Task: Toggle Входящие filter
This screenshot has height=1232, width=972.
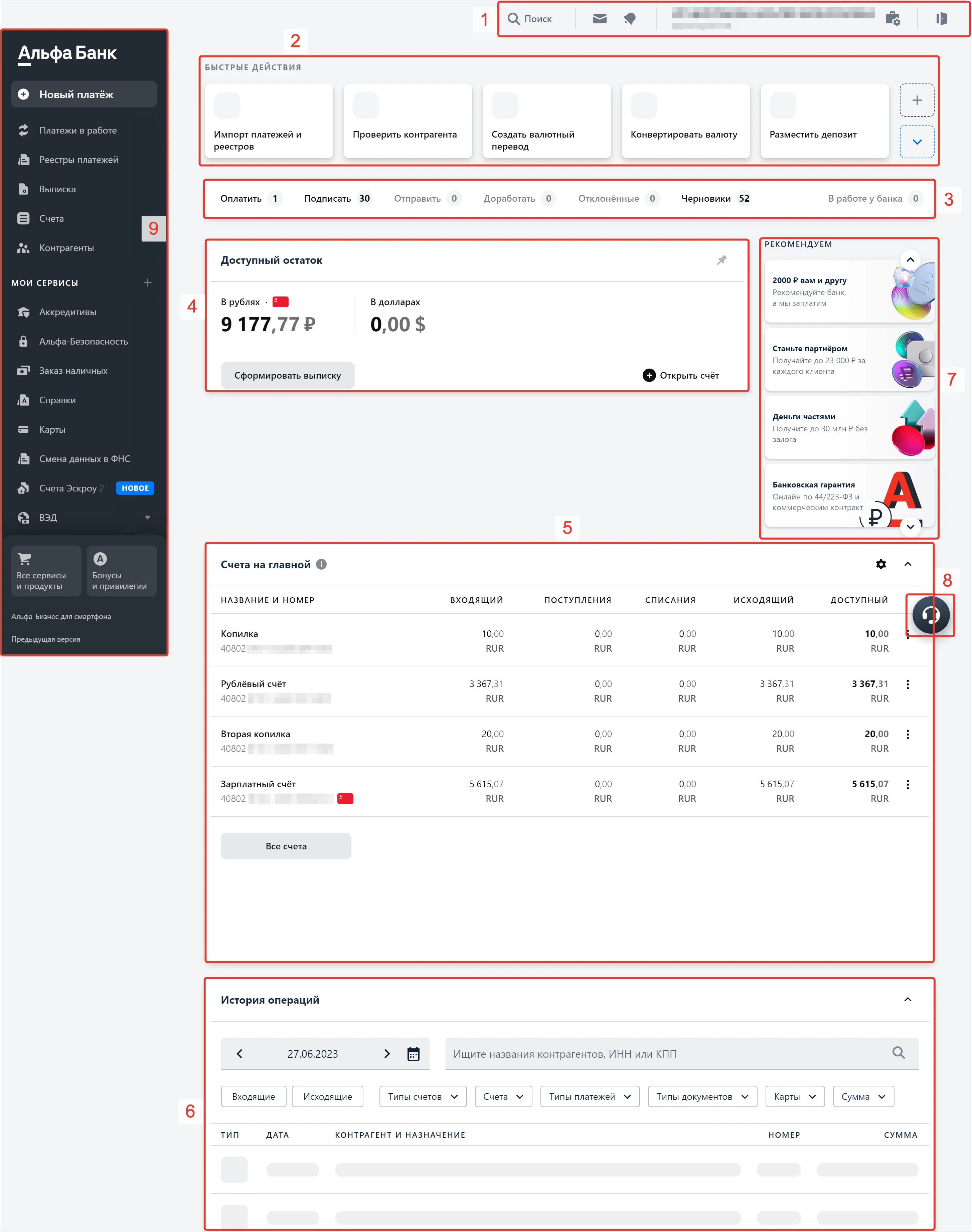Action: click(253, 1097)
